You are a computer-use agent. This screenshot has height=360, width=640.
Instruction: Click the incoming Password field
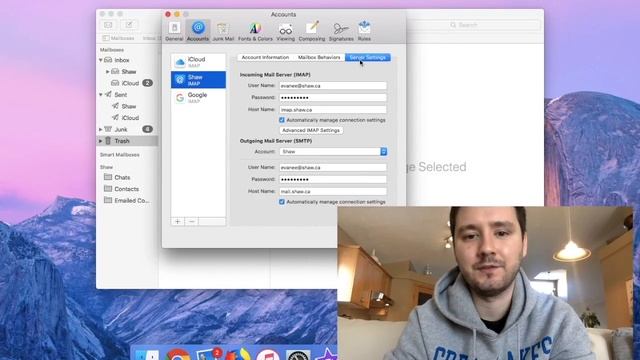[x=333, y=98]
